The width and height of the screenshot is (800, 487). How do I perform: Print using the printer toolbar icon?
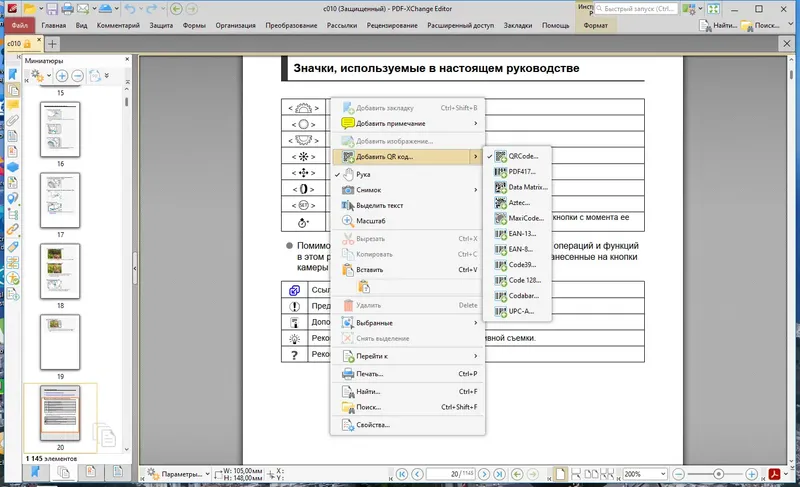pyautogui.click(x=67, y=8)
